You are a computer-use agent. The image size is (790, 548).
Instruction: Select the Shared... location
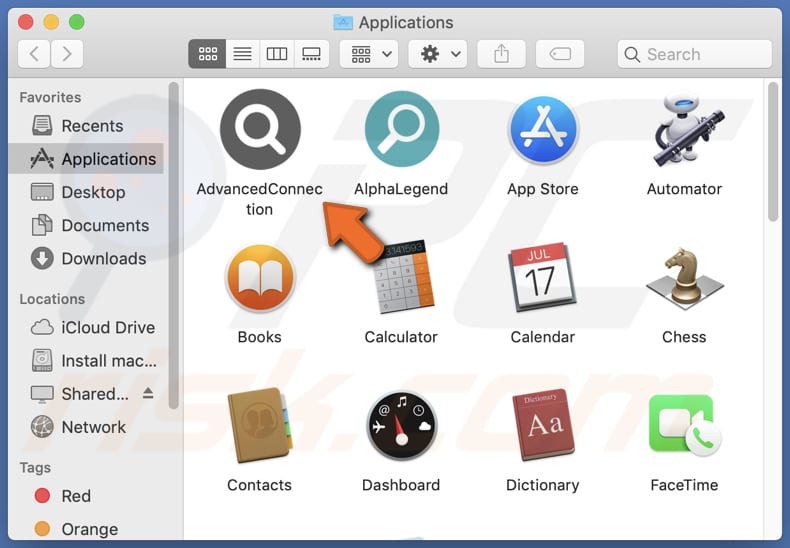pyautogui.click(x=86, y=394)
